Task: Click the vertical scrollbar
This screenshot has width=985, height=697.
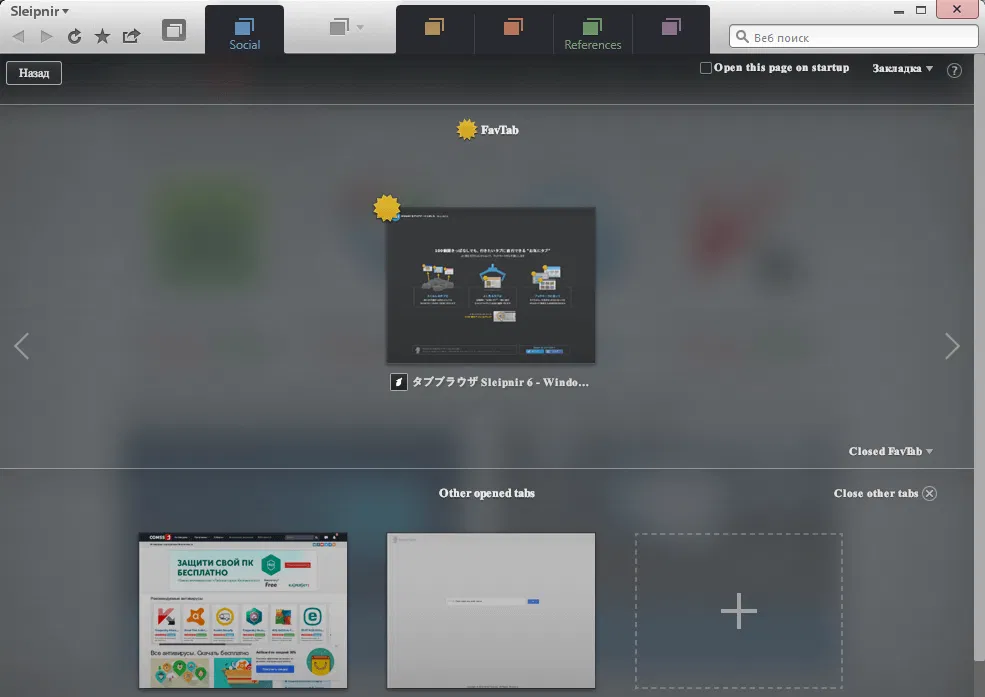Action: click(979, 358)
